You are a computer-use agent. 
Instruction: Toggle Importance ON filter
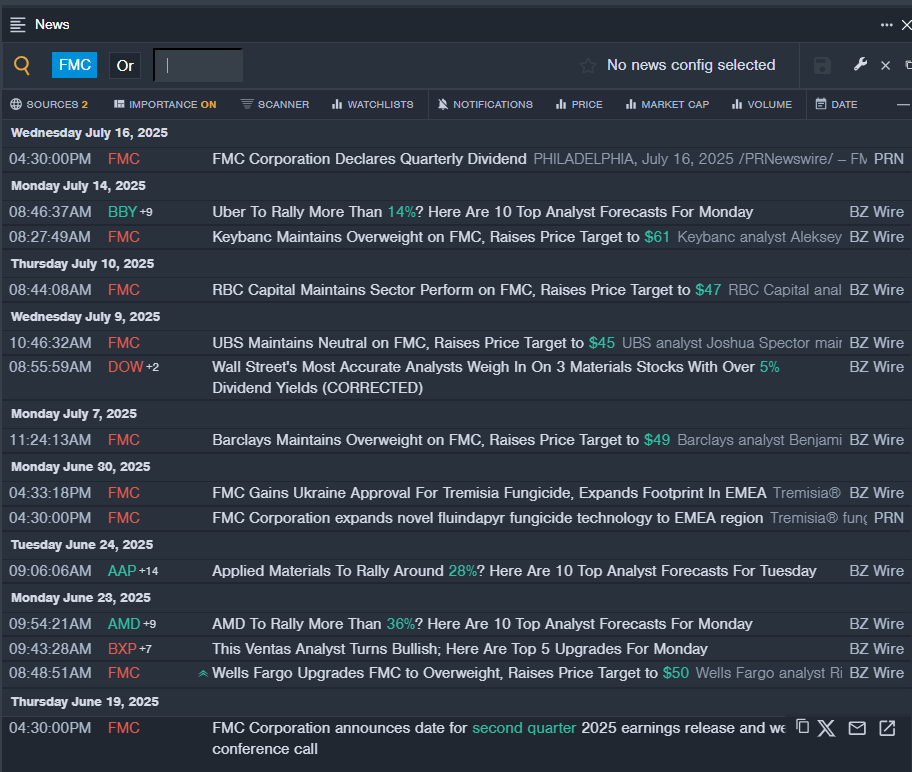pos(165,105)
